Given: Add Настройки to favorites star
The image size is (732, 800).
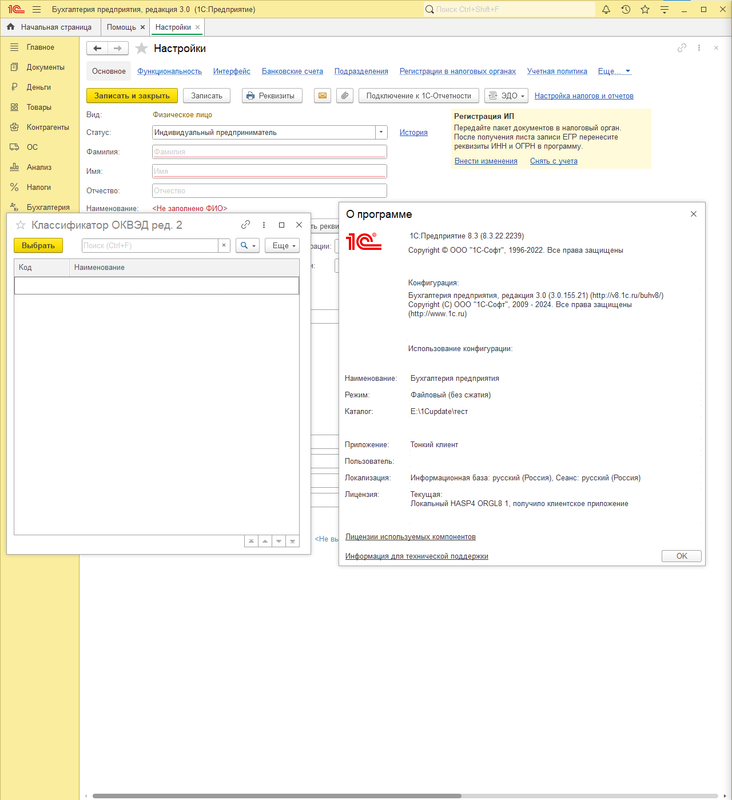Looking at the screenshot, I should coord(141,48).
